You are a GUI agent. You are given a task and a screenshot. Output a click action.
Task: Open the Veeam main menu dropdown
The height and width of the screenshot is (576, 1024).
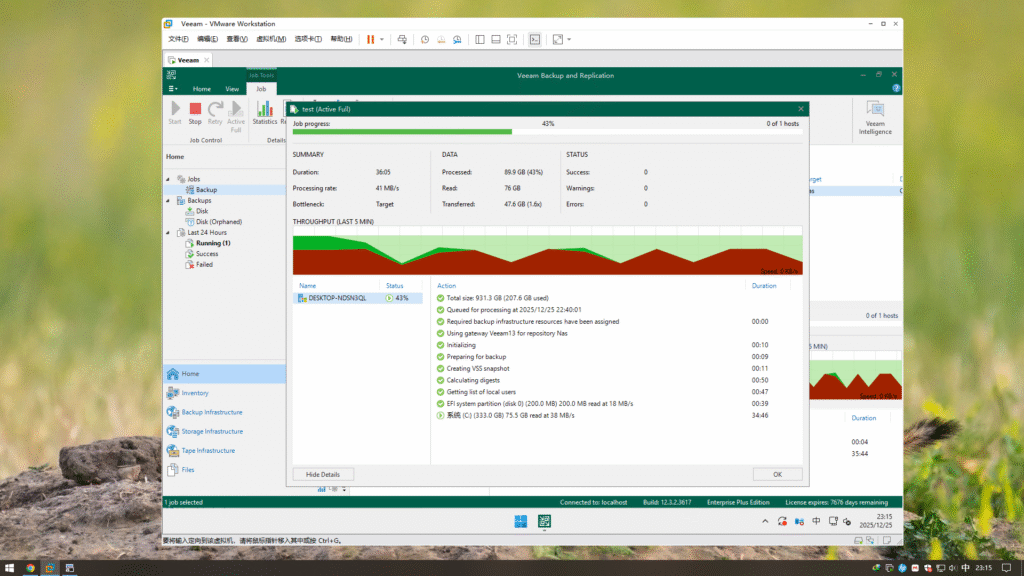[173, 88]
